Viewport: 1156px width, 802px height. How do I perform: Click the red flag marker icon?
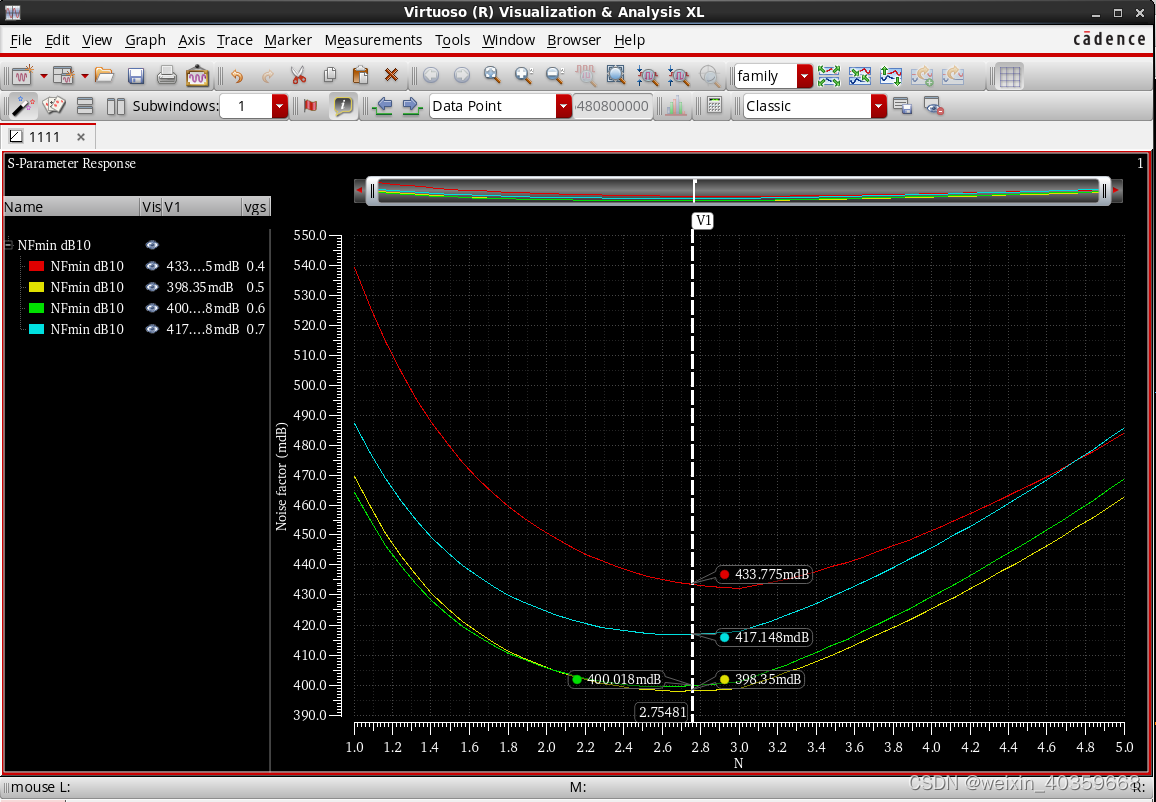click(x=310, y=106)
